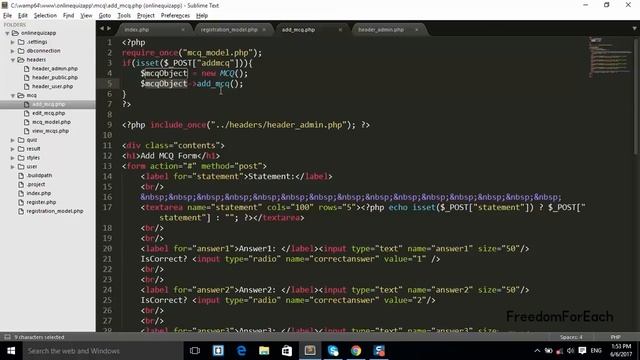Image resolution: width=640 pixels, height=360 pixels.
Task: Click the ENG language indicator
Action: 596,351
